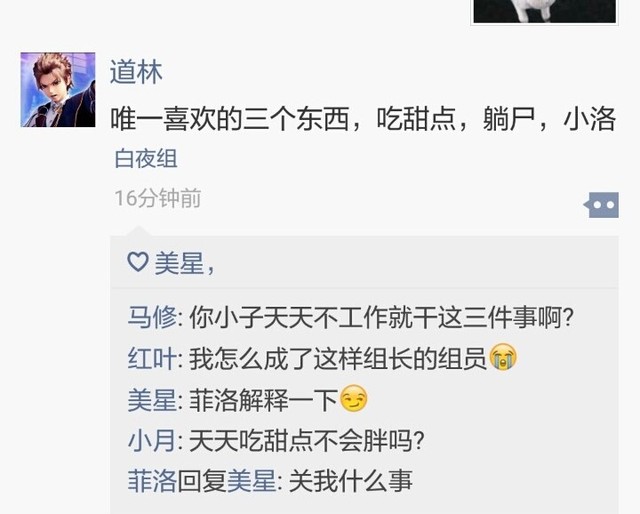Open the partial photo thumbnail at top

[x=544, y=11]
